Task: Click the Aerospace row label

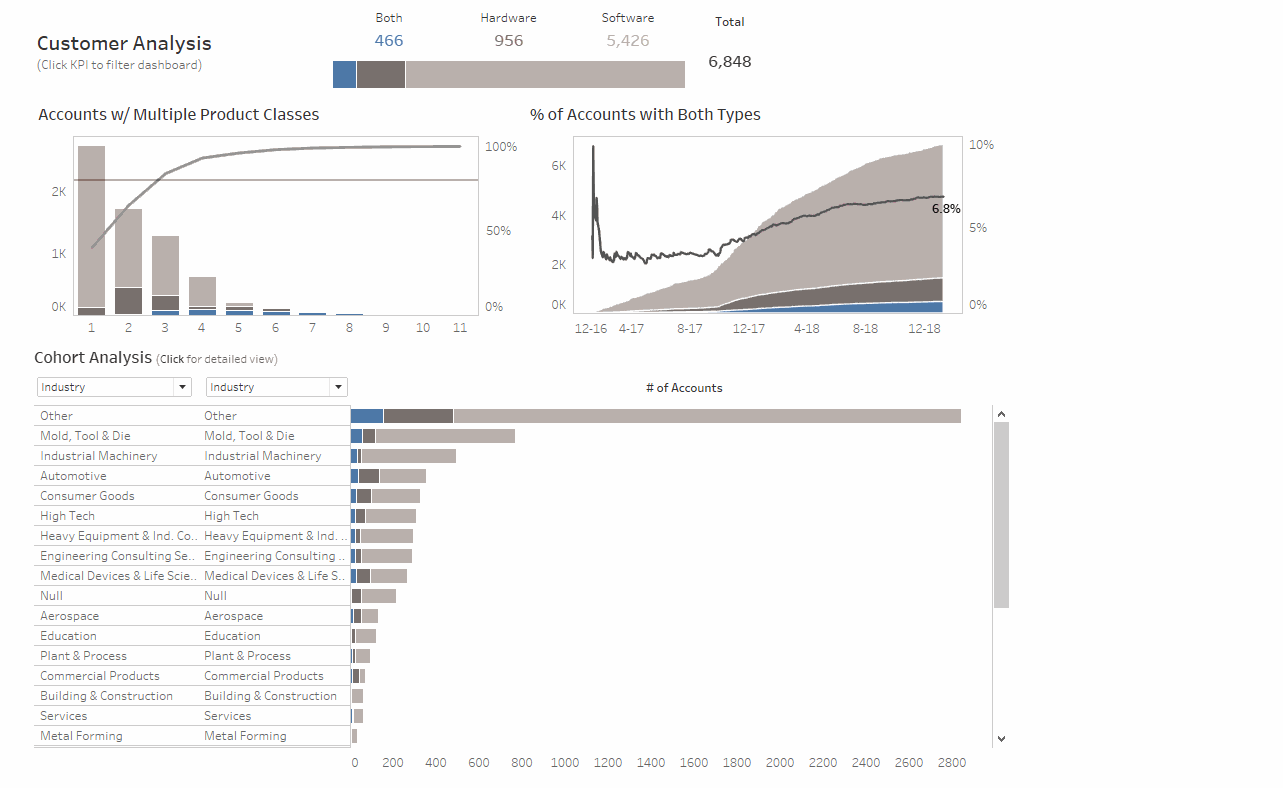Action: 69,615
